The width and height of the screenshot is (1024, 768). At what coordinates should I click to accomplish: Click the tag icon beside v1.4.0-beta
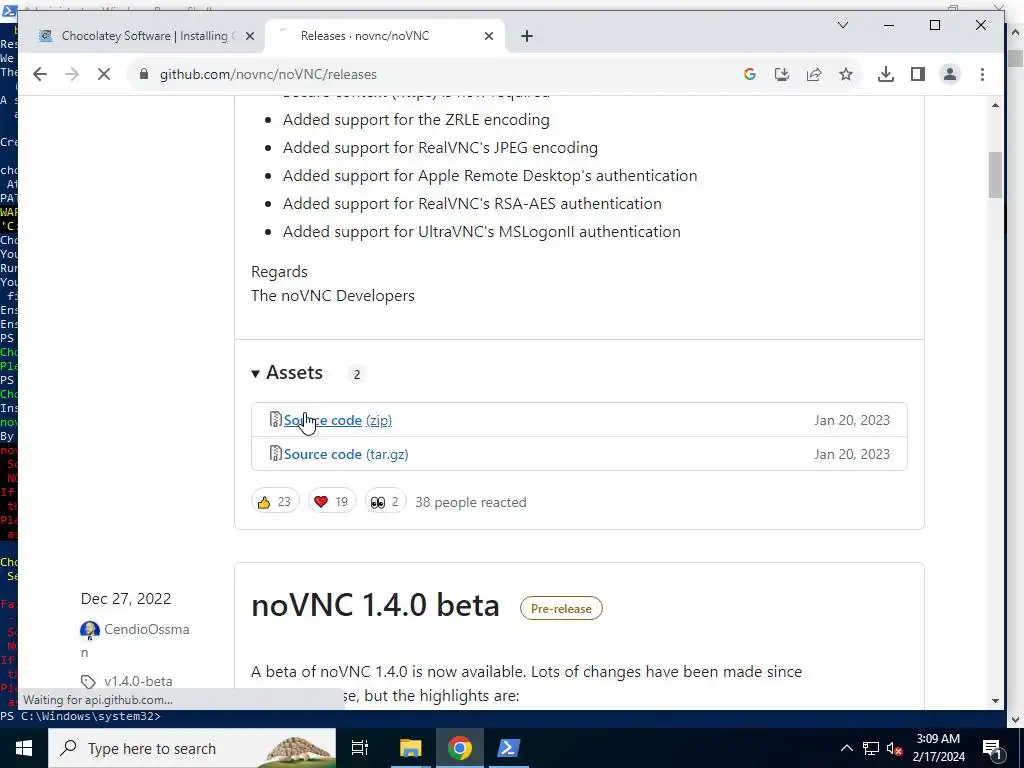88,682
